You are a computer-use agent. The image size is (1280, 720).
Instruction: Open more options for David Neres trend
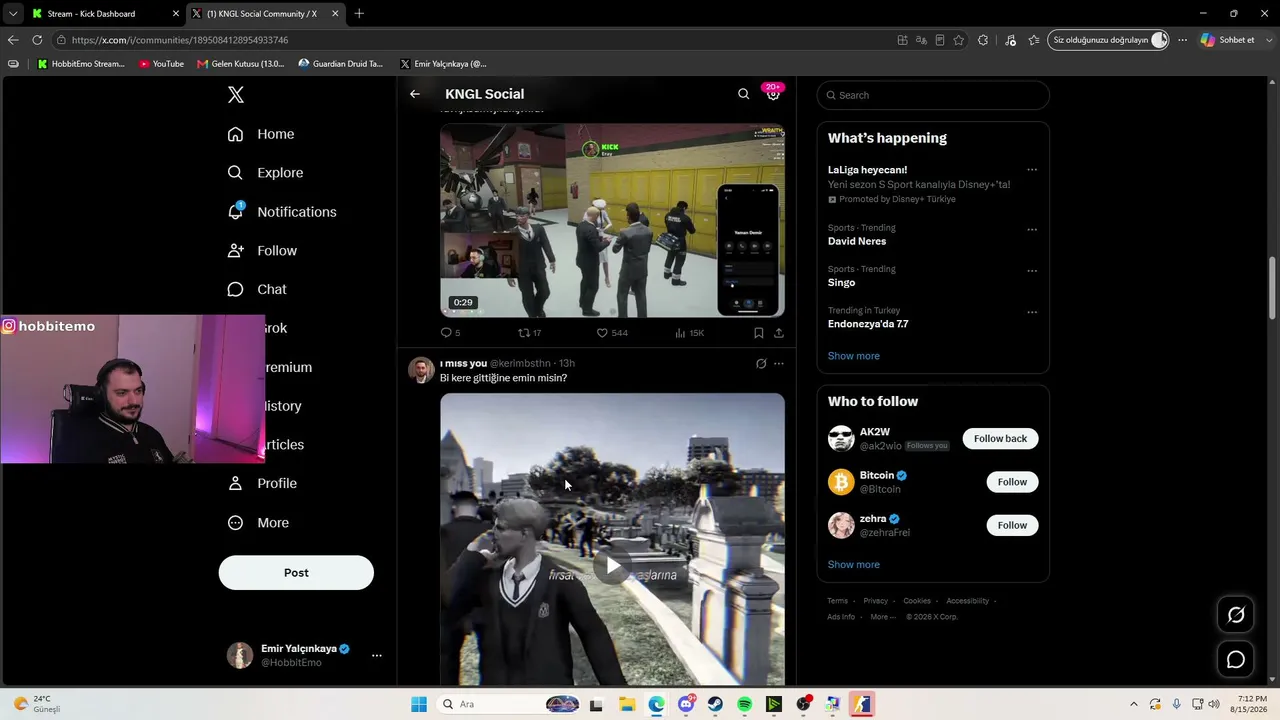[1032, 229]
